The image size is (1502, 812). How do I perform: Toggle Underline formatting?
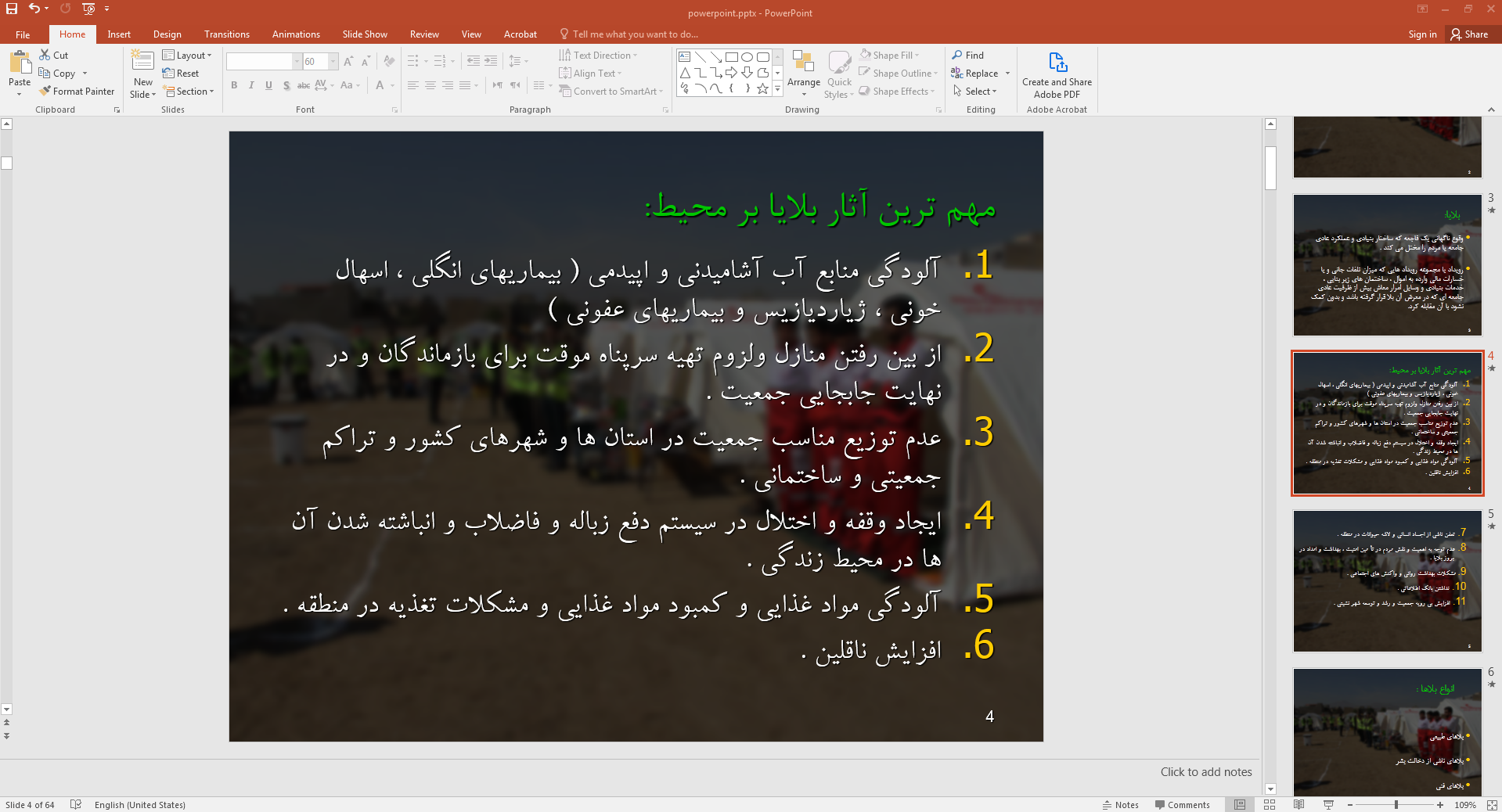(x=268, y=85)
